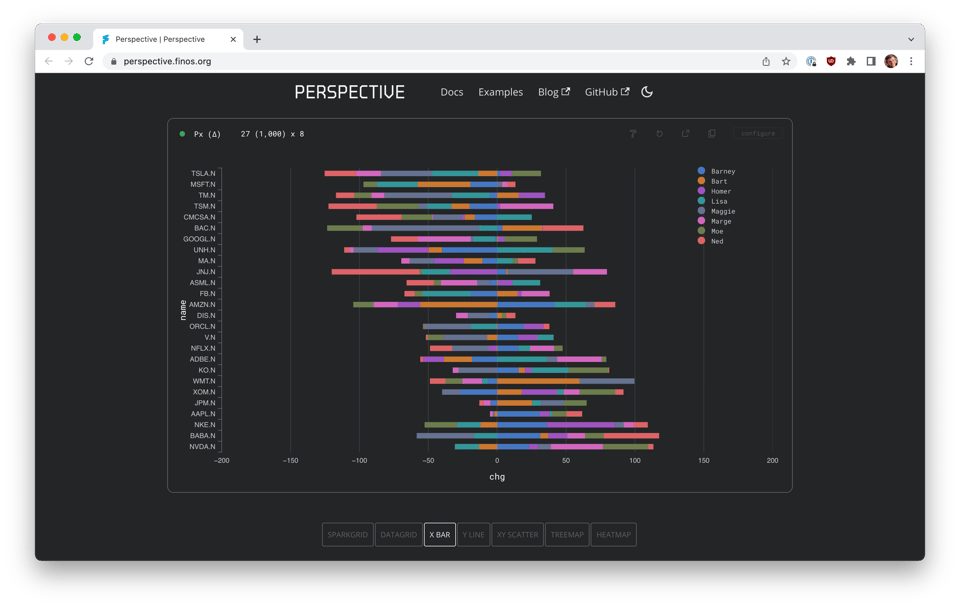Toggle Barney series in the legend
The height and width of the screenshot is (607, 960).
coord(722,171)
